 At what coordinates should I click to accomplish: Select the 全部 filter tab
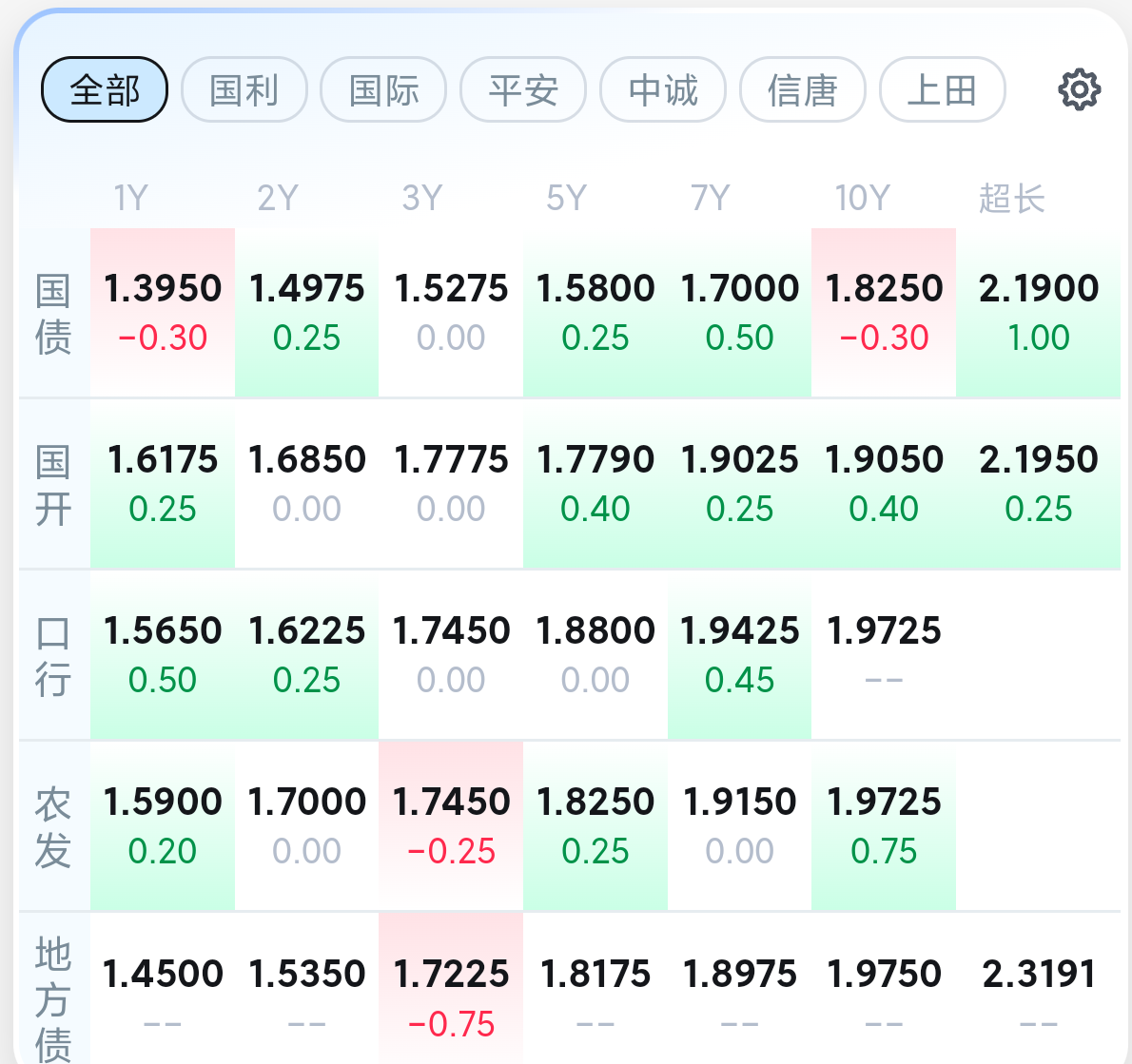(105, 90)
